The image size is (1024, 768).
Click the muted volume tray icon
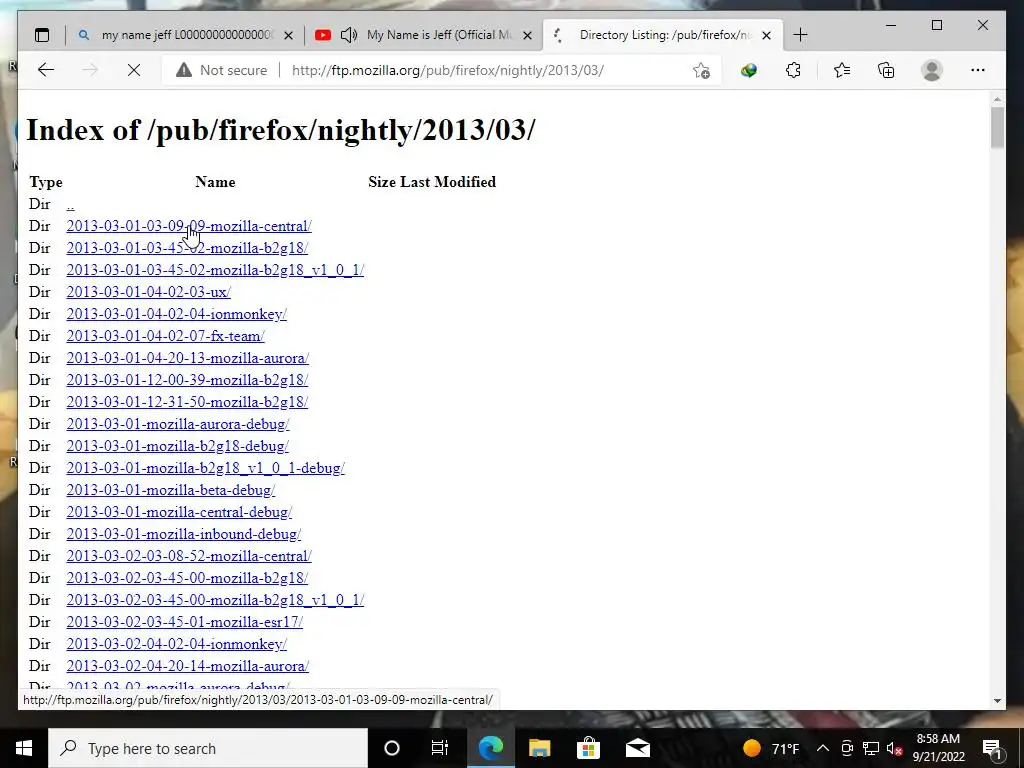point(895,748)
